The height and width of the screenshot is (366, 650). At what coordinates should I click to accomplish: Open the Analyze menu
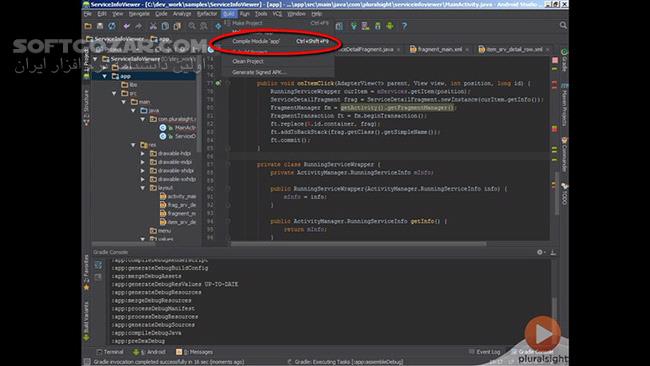182,14
